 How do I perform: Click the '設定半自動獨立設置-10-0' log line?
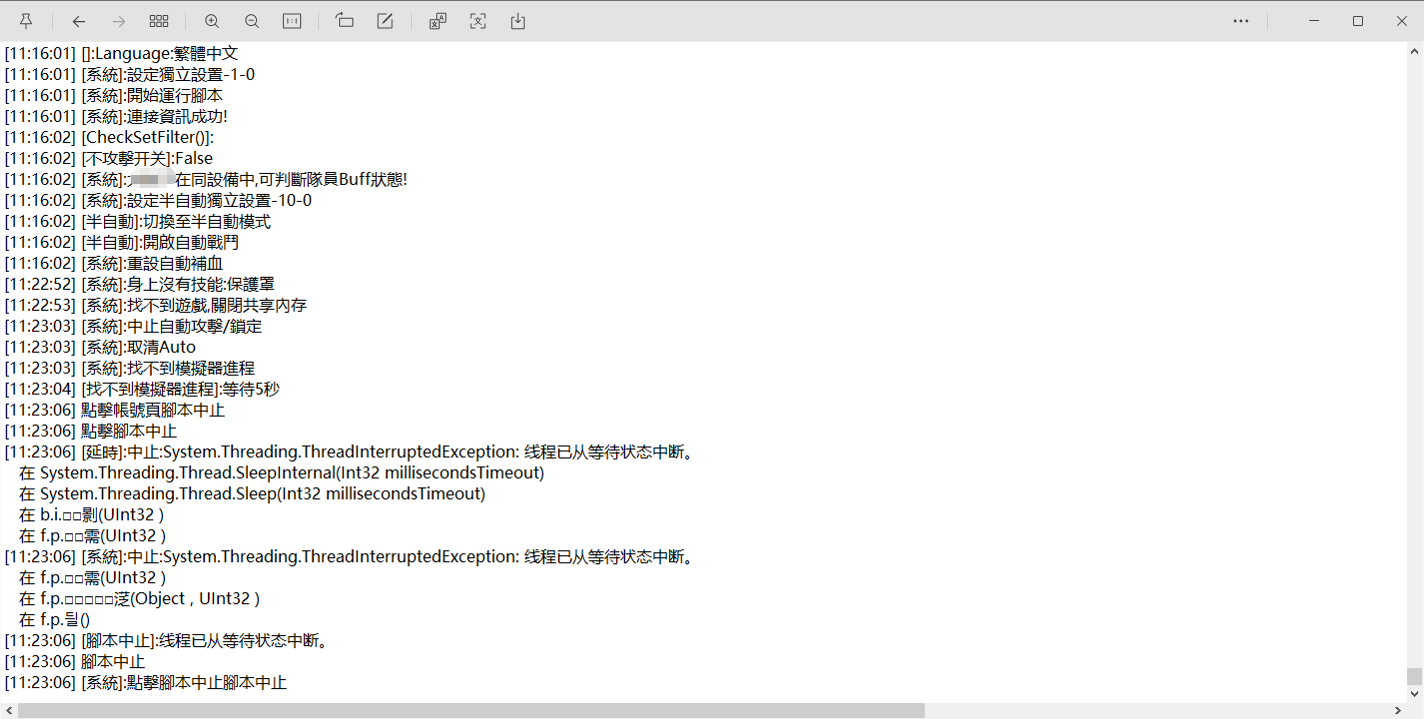tap(158, 201)
